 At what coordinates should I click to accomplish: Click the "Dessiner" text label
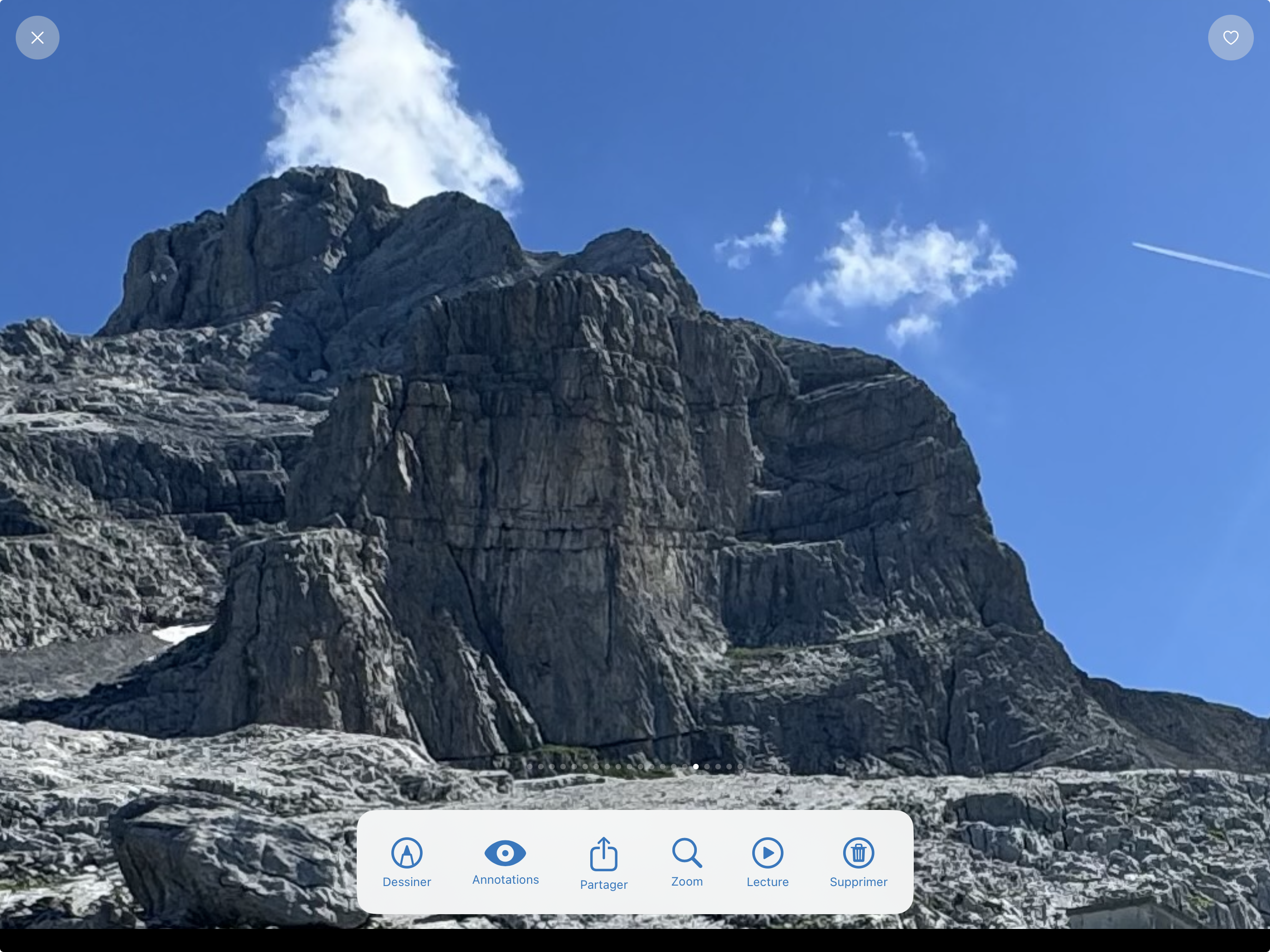click(x=407, y=882)
